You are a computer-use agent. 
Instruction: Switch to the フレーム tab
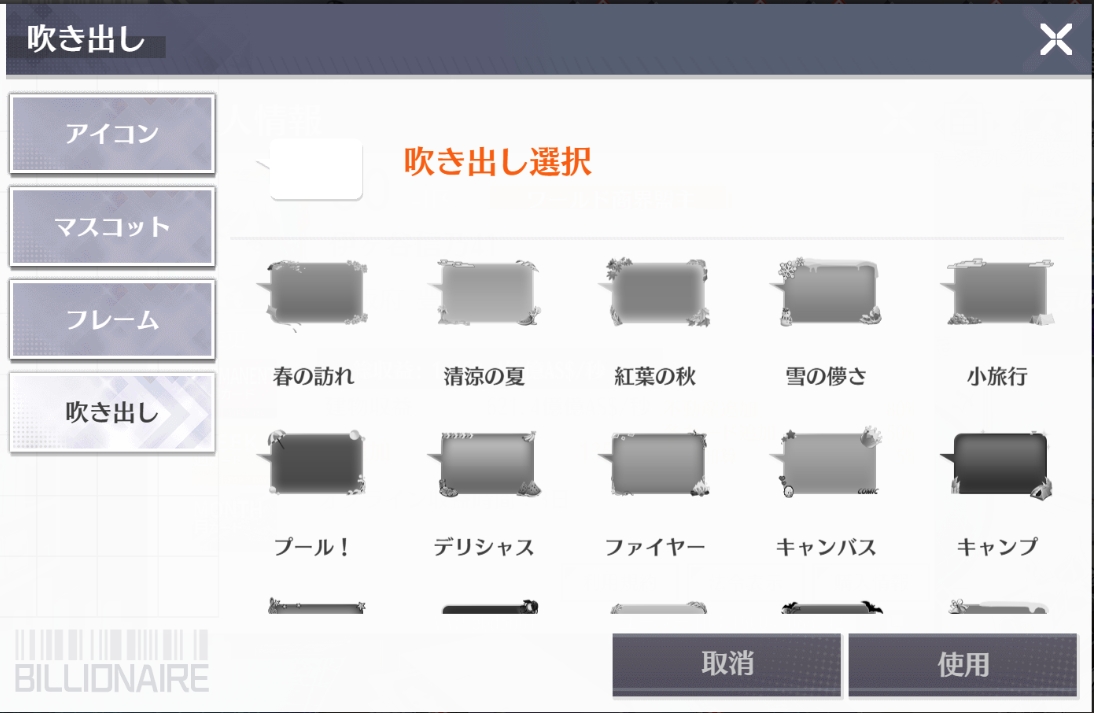pos(112,320)
